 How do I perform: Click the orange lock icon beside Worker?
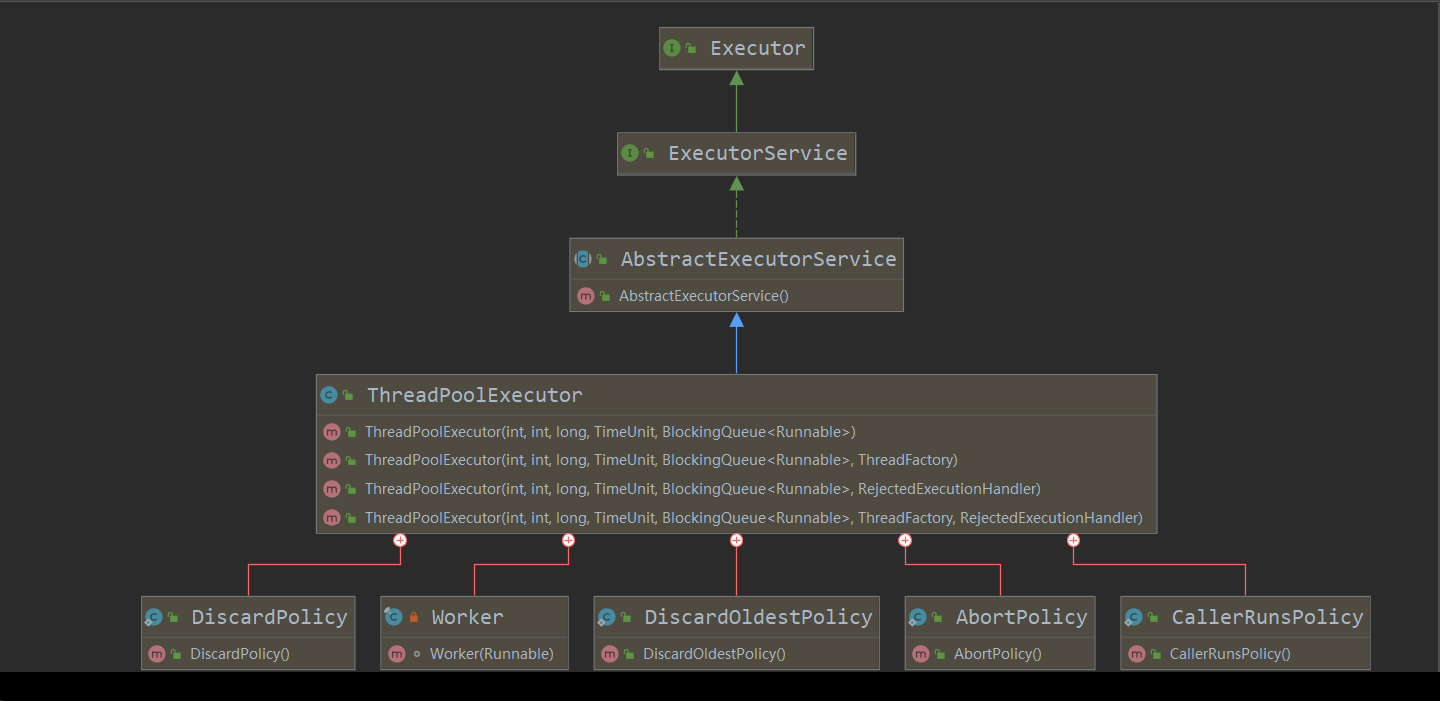point(413,618)
